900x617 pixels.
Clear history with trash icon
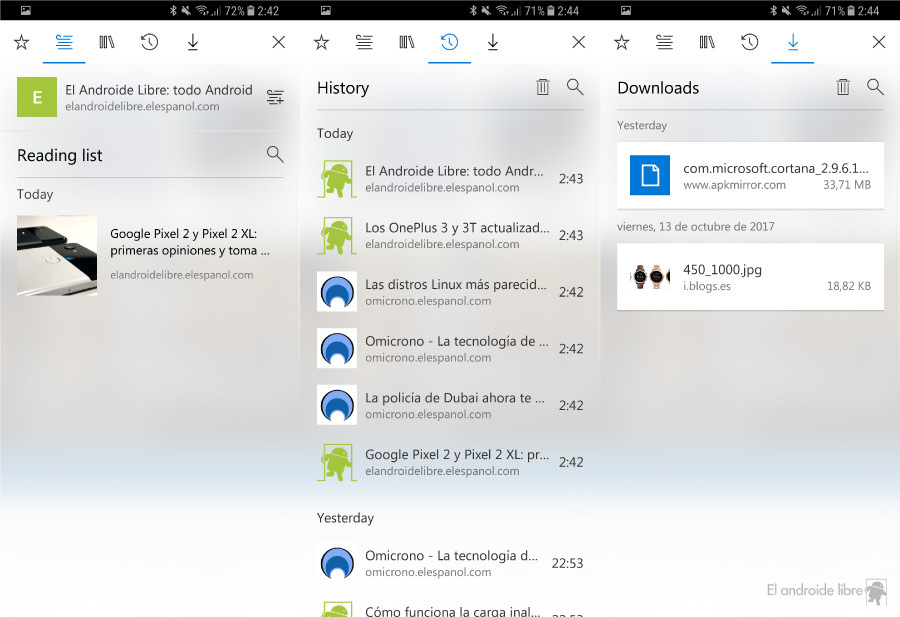pyautogui.click(x=542, y=87)
